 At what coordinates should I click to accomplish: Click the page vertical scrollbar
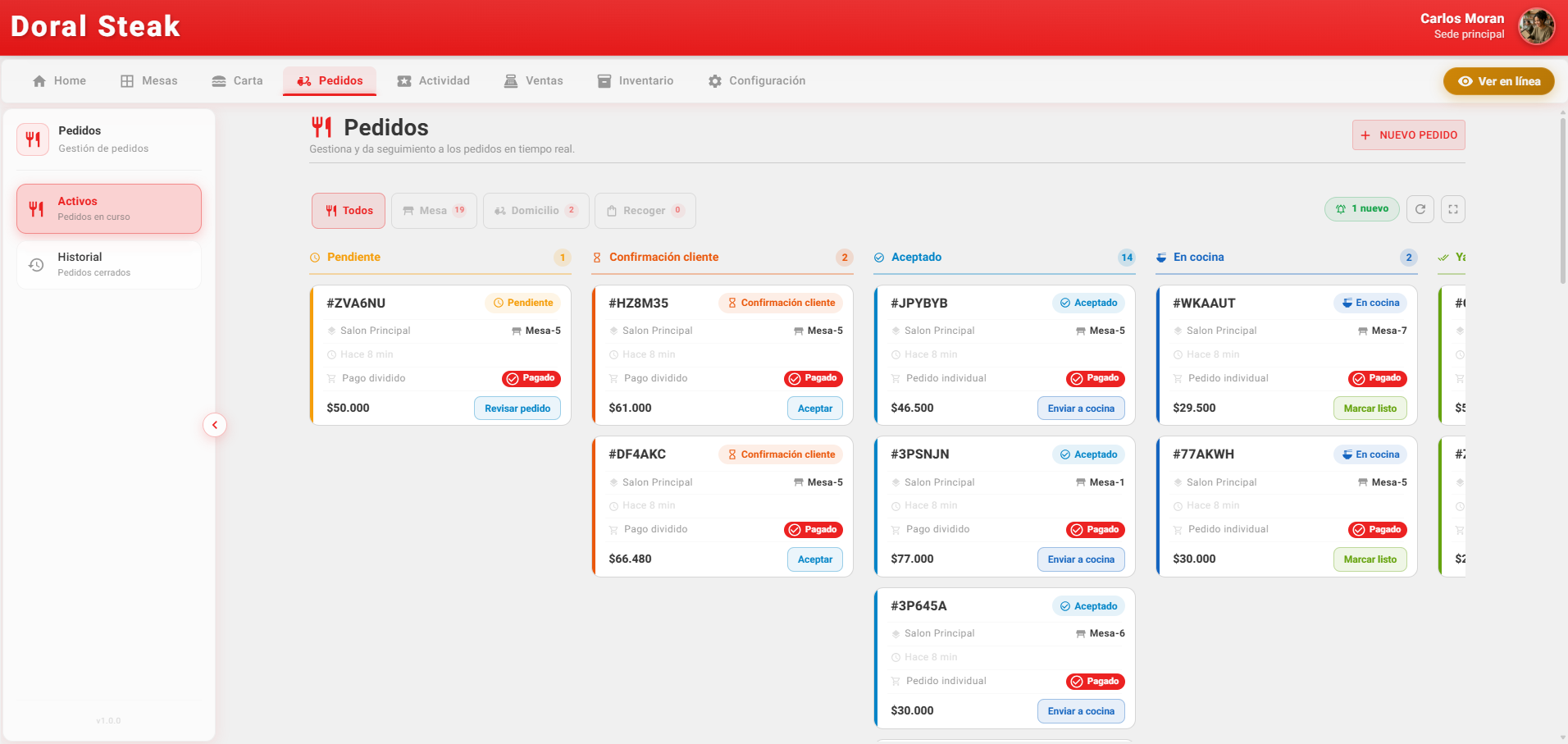click(x=1563, y=201)
